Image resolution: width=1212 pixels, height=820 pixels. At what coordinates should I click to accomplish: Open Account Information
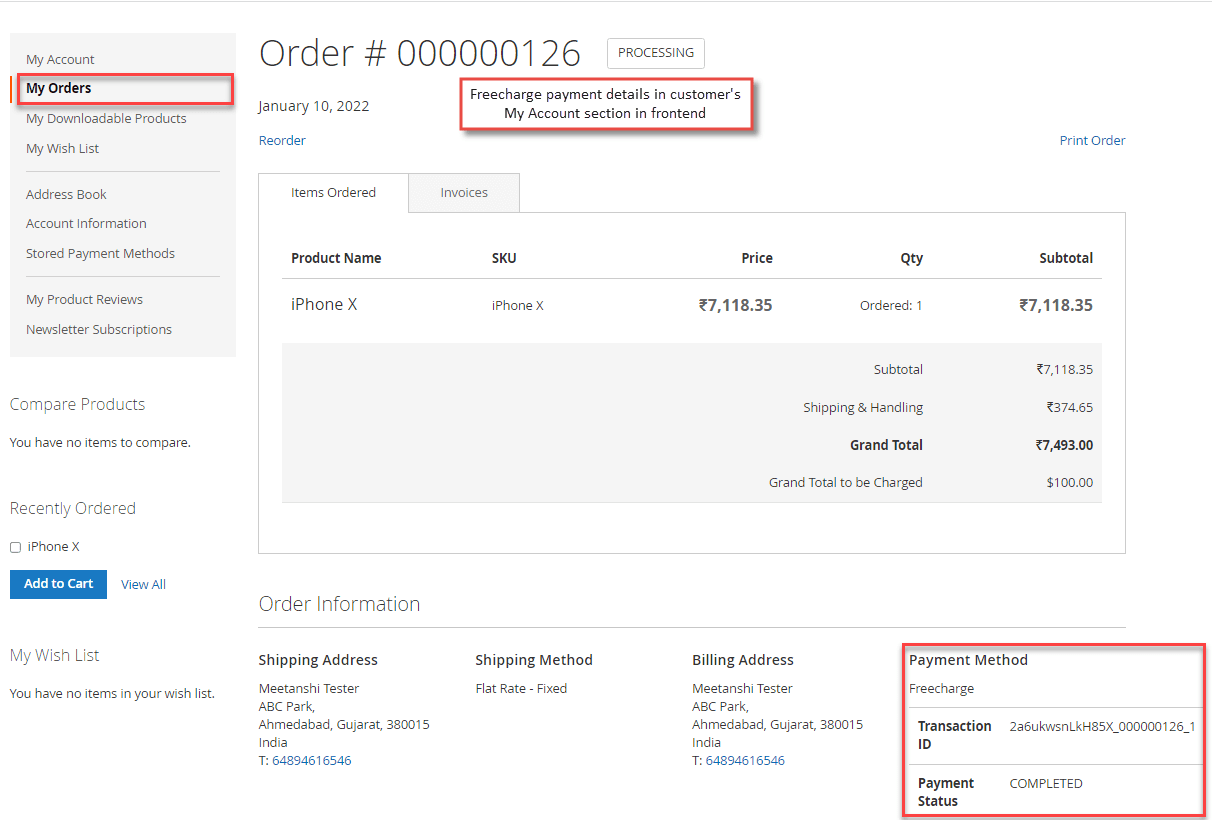point(86,223)
